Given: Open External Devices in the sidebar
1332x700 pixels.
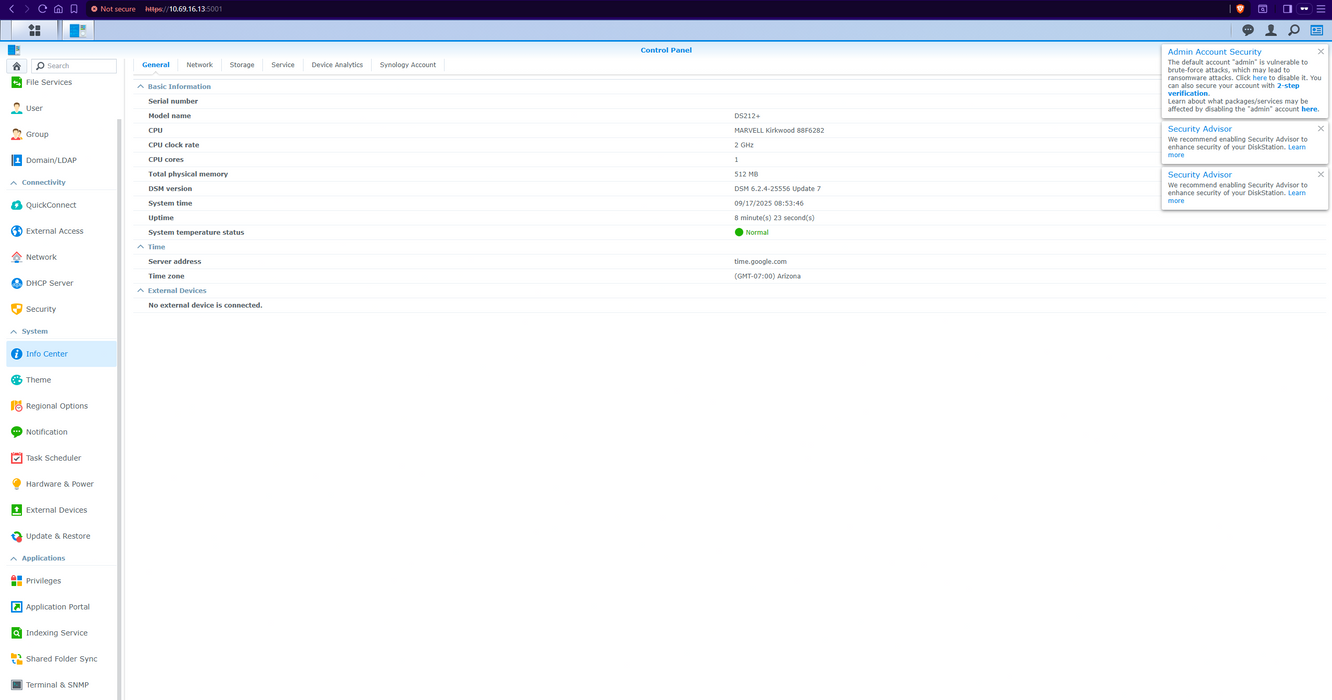Looking at the screenshot, I should coord(61,510).
